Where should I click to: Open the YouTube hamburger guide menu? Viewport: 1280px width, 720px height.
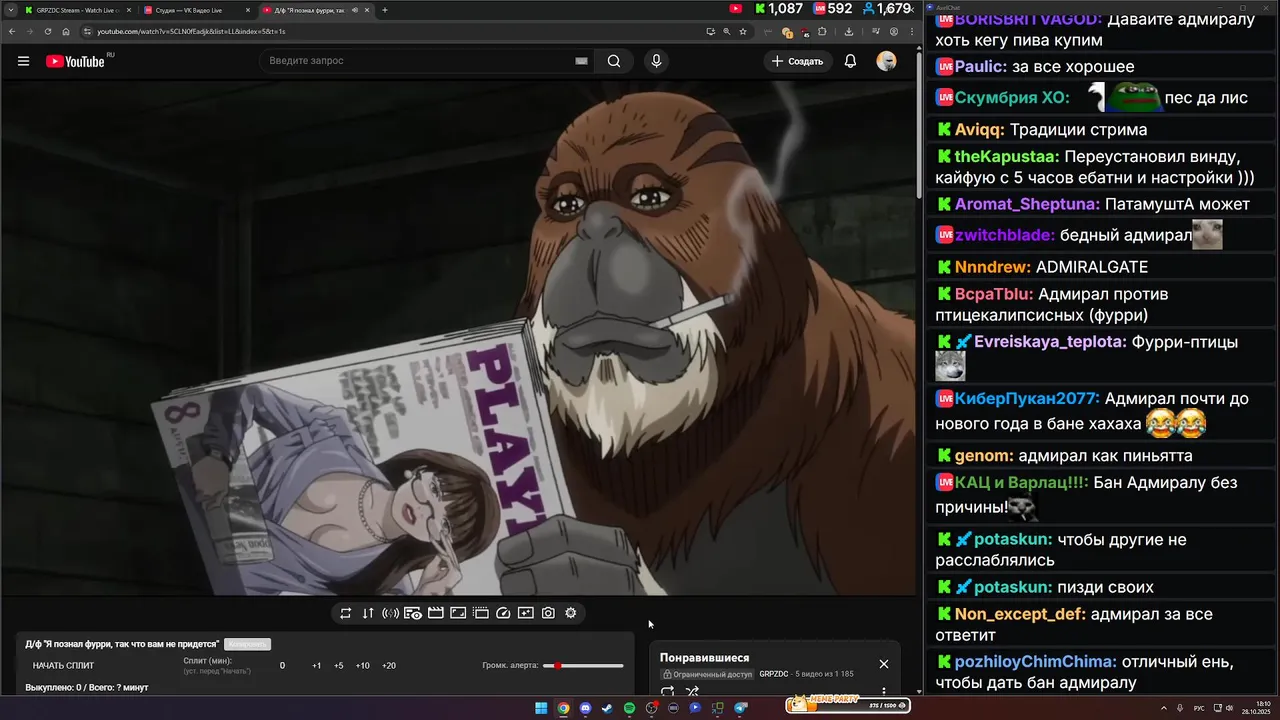pyautogui.click(x=23, y=61)
